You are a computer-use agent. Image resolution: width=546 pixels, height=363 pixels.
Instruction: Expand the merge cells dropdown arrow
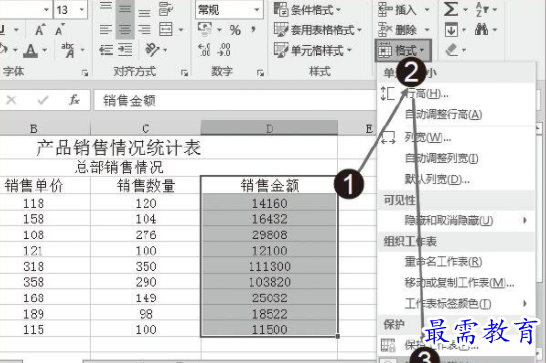[x=181, y=30]
